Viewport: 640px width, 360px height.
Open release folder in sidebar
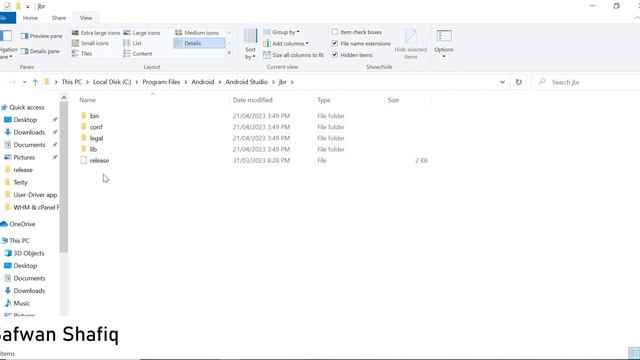(x=22, y=170)
